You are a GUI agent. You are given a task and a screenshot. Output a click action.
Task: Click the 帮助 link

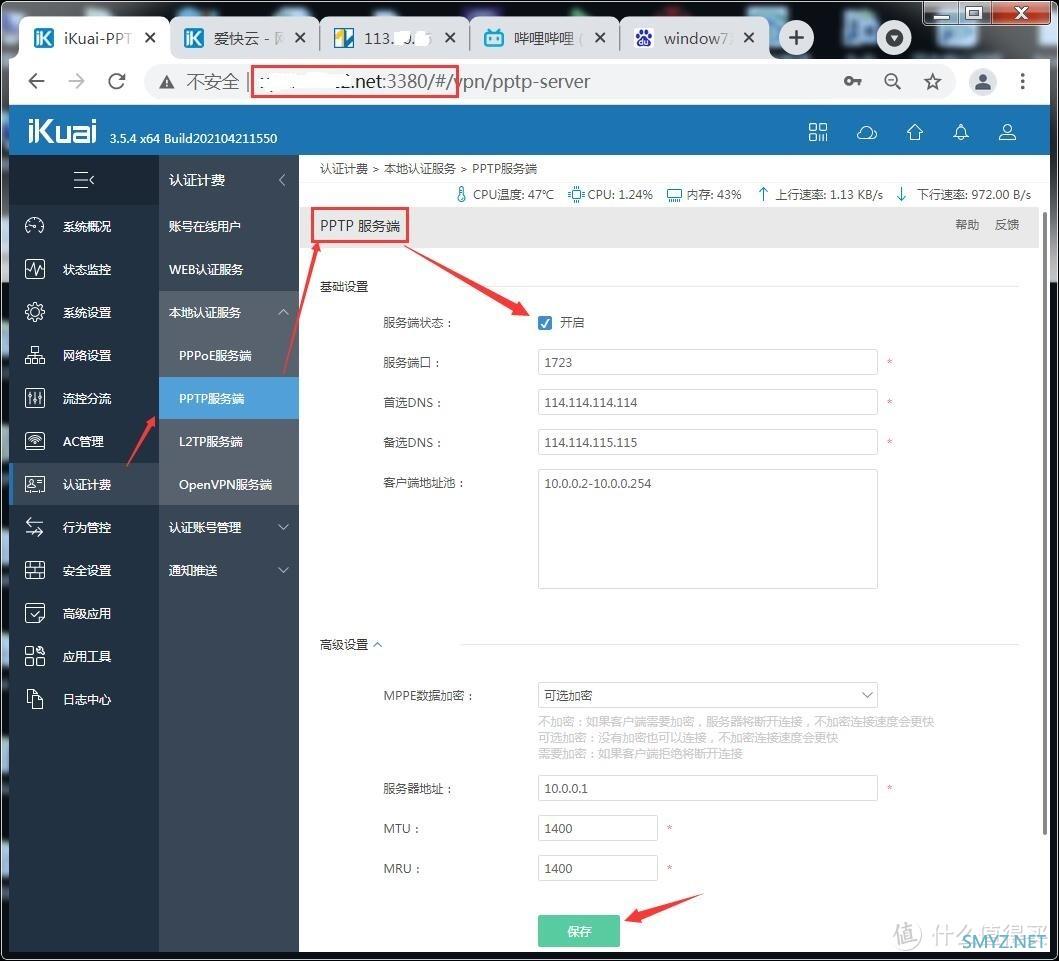[x=966, y=225]
